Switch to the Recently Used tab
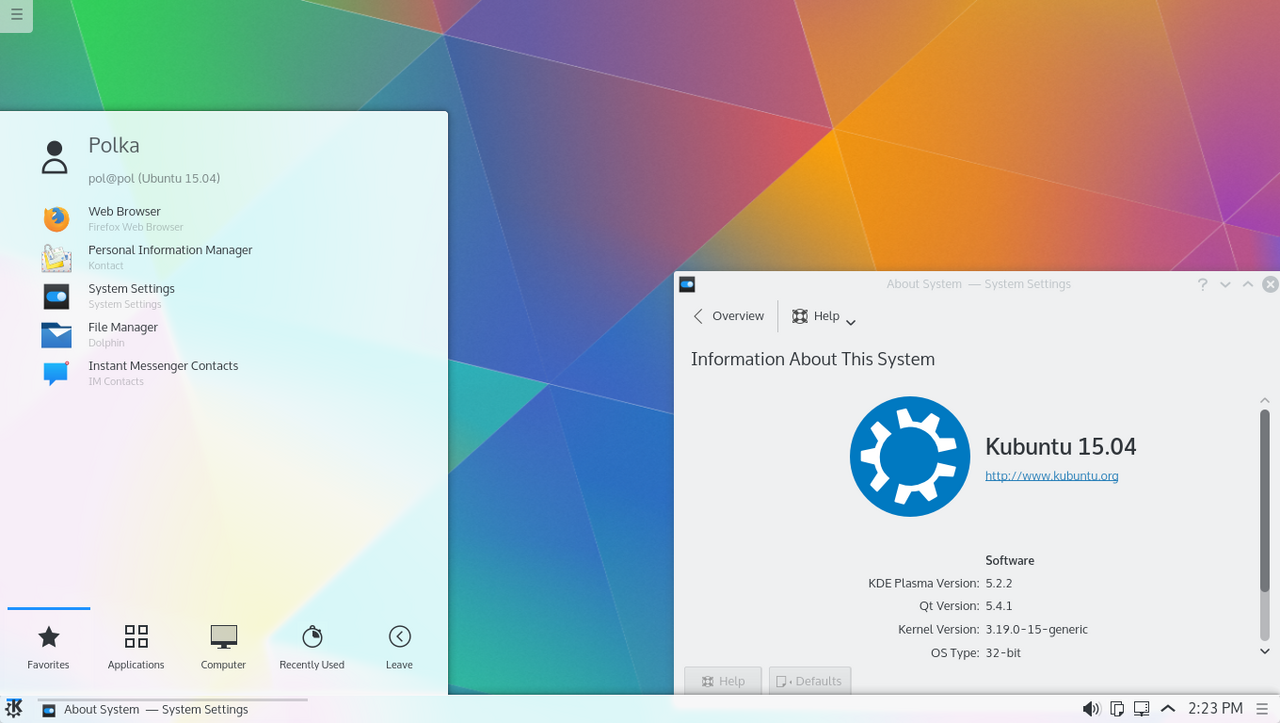This screenshot has width=1280, height=723. pyautogui.click(x=312, y=647)
